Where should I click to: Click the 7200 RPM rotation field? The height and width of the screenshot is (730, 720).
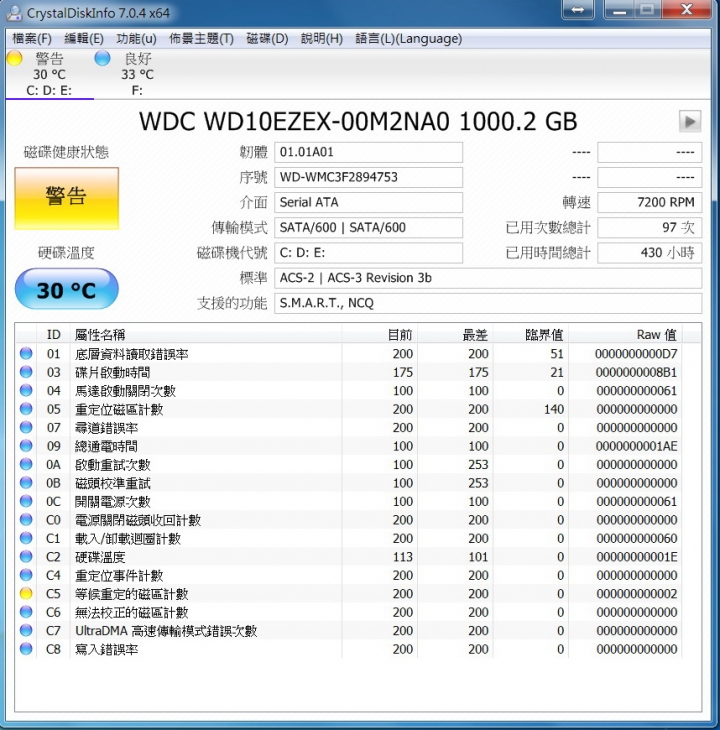[x=649, y=203]
